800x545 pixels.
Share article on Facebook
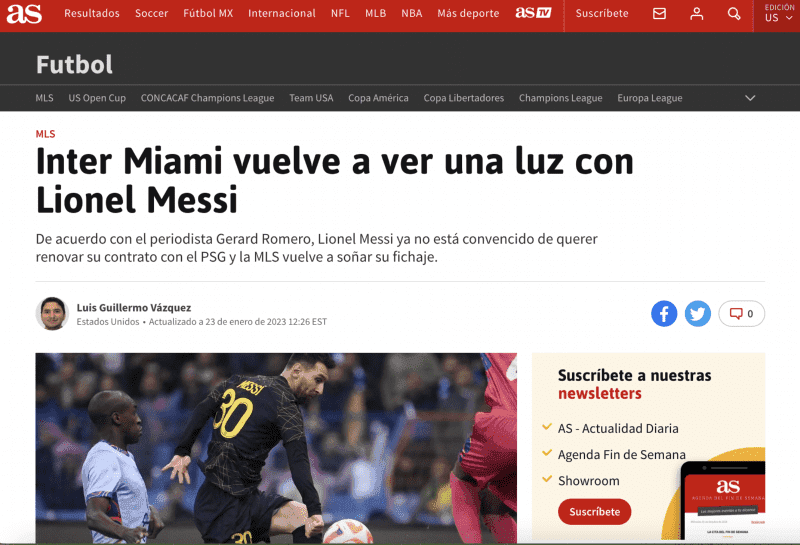(x=664, y=313)
